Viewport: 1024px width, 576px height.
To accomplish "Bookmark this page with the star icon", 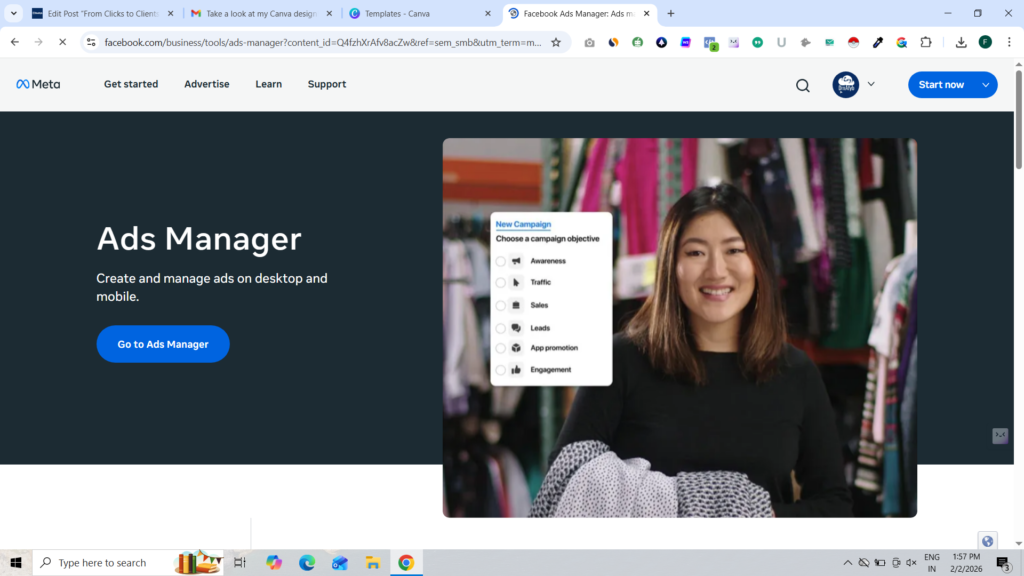I will tap(556, 42).
